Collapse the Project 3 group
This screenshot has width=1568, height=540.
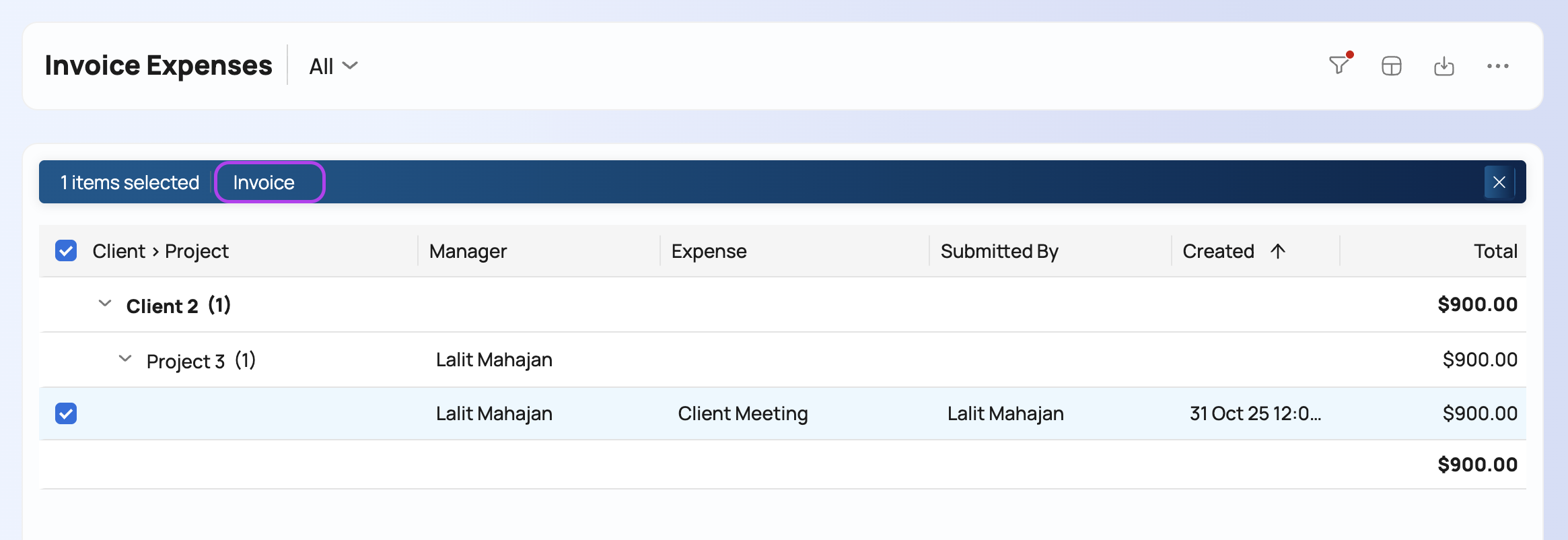click(125, 359)
